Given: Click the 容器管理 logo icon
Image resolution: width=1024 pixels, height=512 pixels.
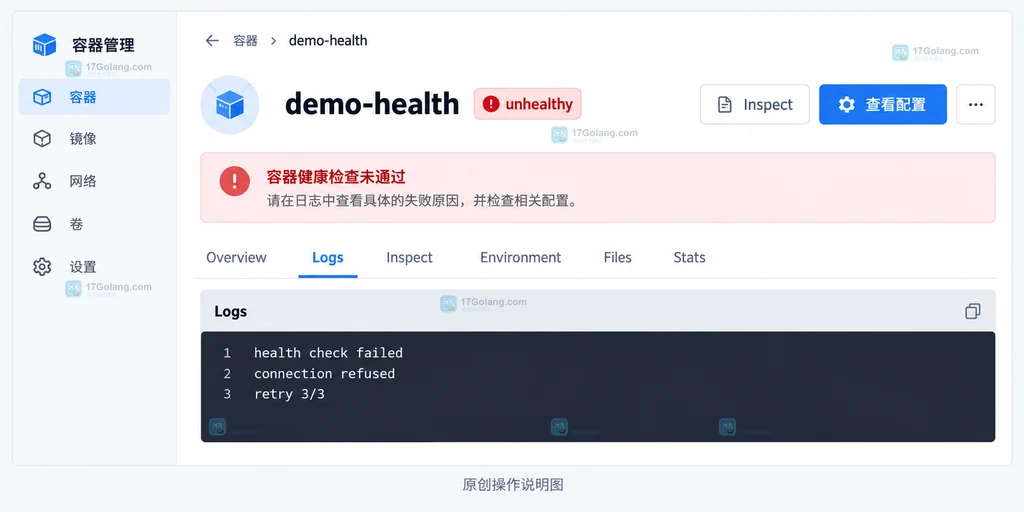Looking at the screenshot, I should 45,45.
